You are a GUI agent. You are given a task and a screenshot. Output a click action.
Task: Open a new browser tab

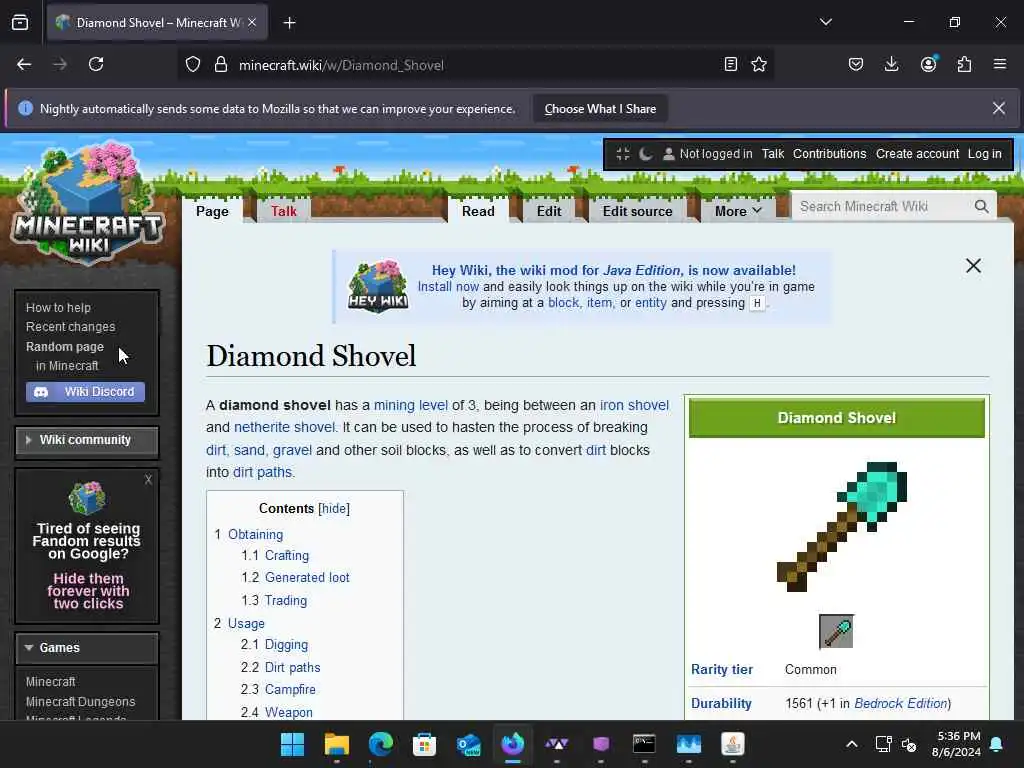click(289, 23)
